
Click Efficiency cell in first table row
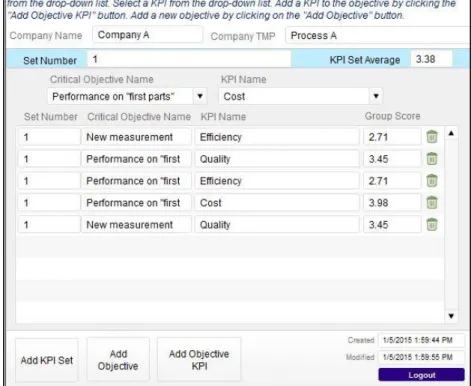[277, 137]
